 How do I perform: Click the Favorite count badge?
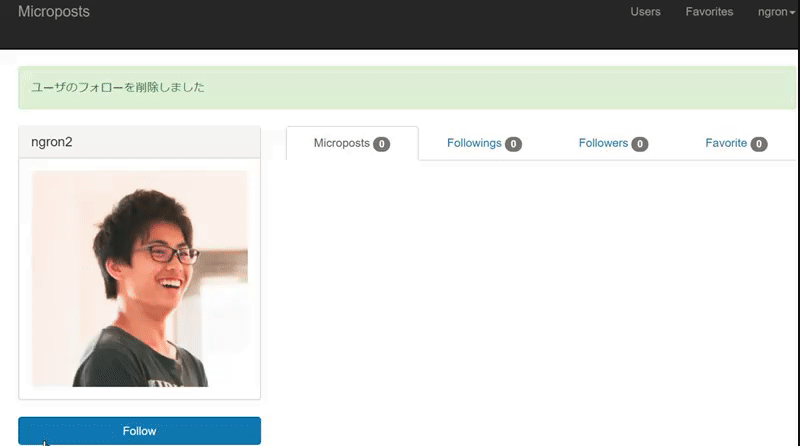coord(759,144)
